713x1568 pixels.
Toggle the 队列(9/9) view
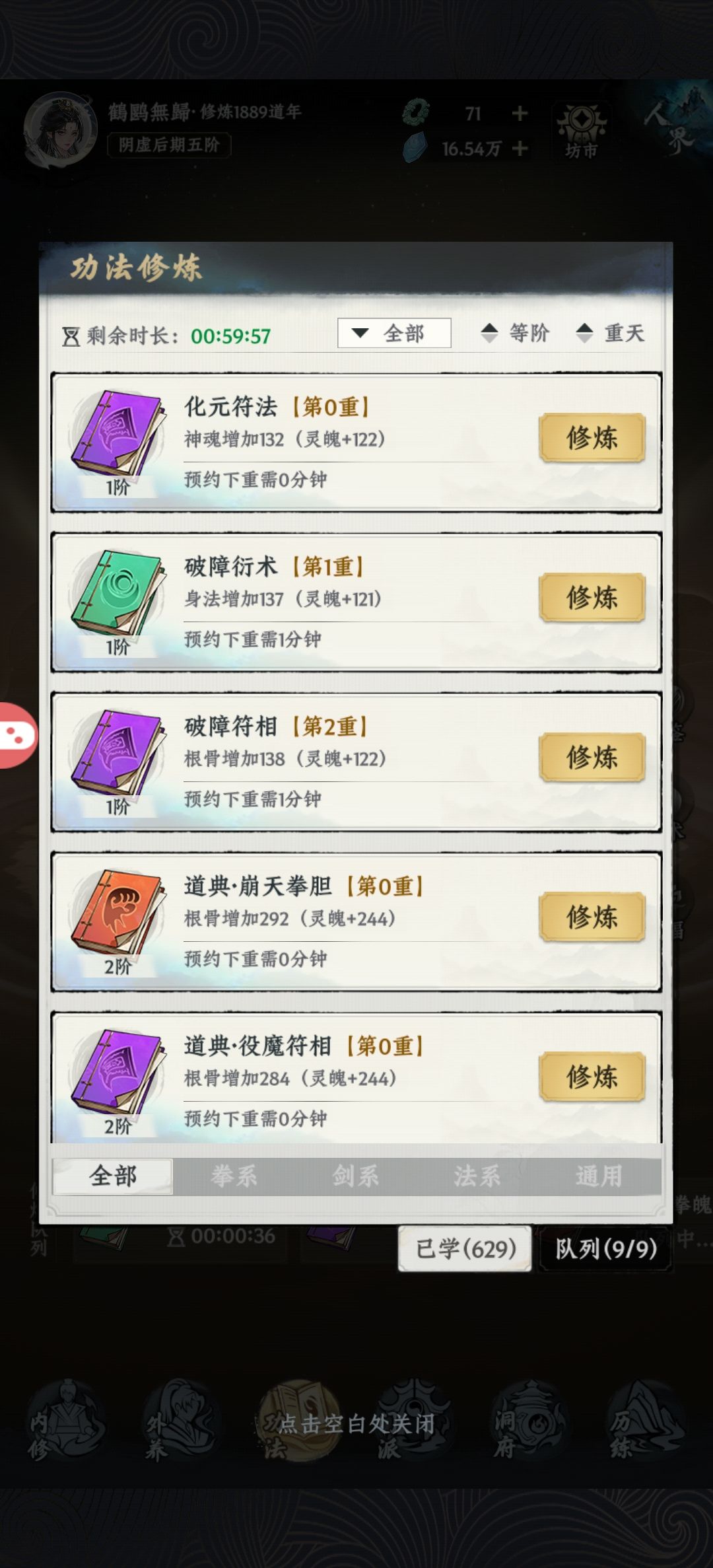pyautogui.click(x=605, y=1248)
